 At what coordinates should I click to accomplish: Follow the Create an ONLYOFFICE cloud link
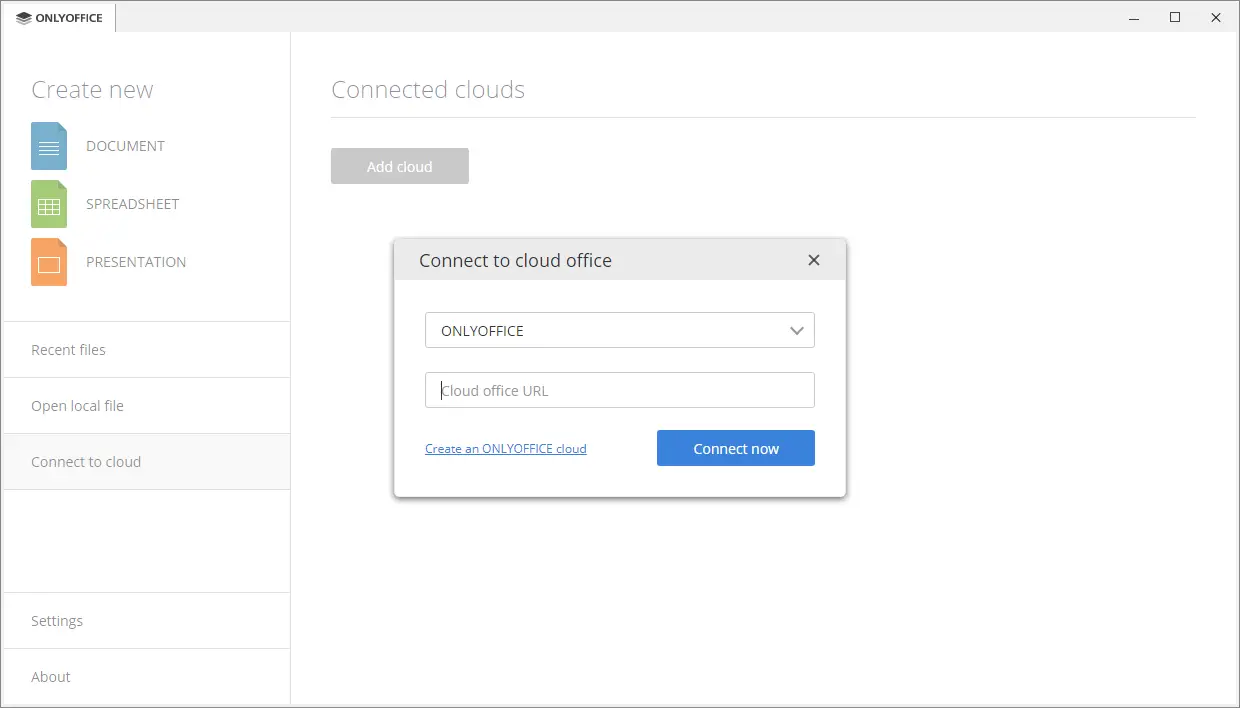[x=505, y=448]
